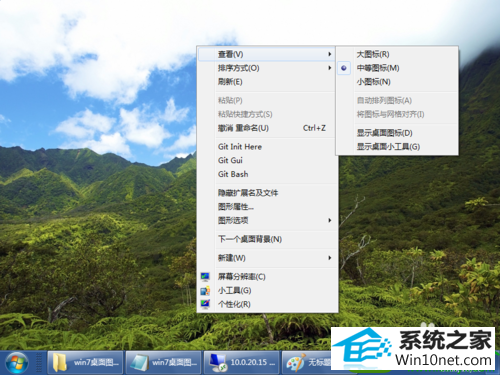500x375 pixels.
Task: Select 小图标(N) view option
Action: coord(397,82)
